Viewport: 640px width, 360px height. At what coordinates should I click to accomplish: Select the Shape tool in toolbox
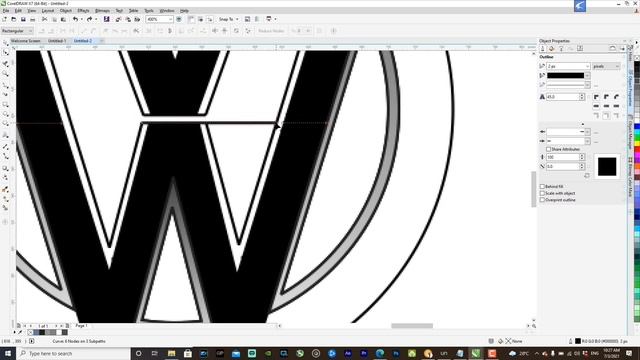coord(5,53)
